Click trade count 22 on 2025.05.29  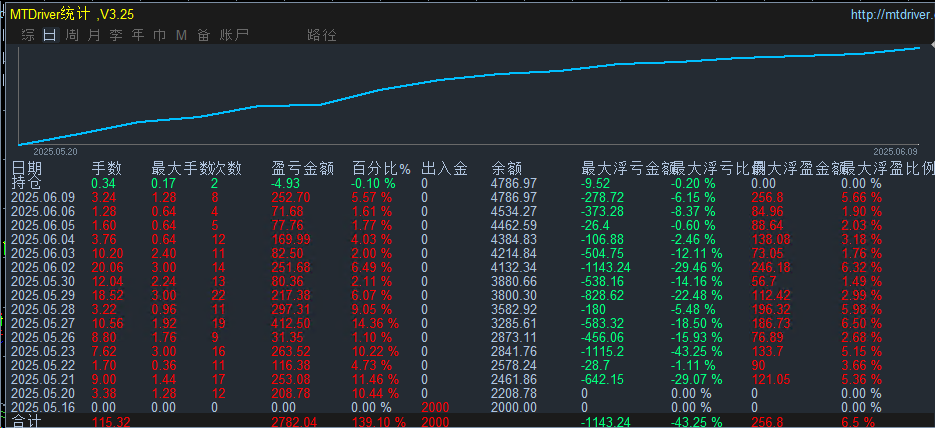tap(217, 295)
